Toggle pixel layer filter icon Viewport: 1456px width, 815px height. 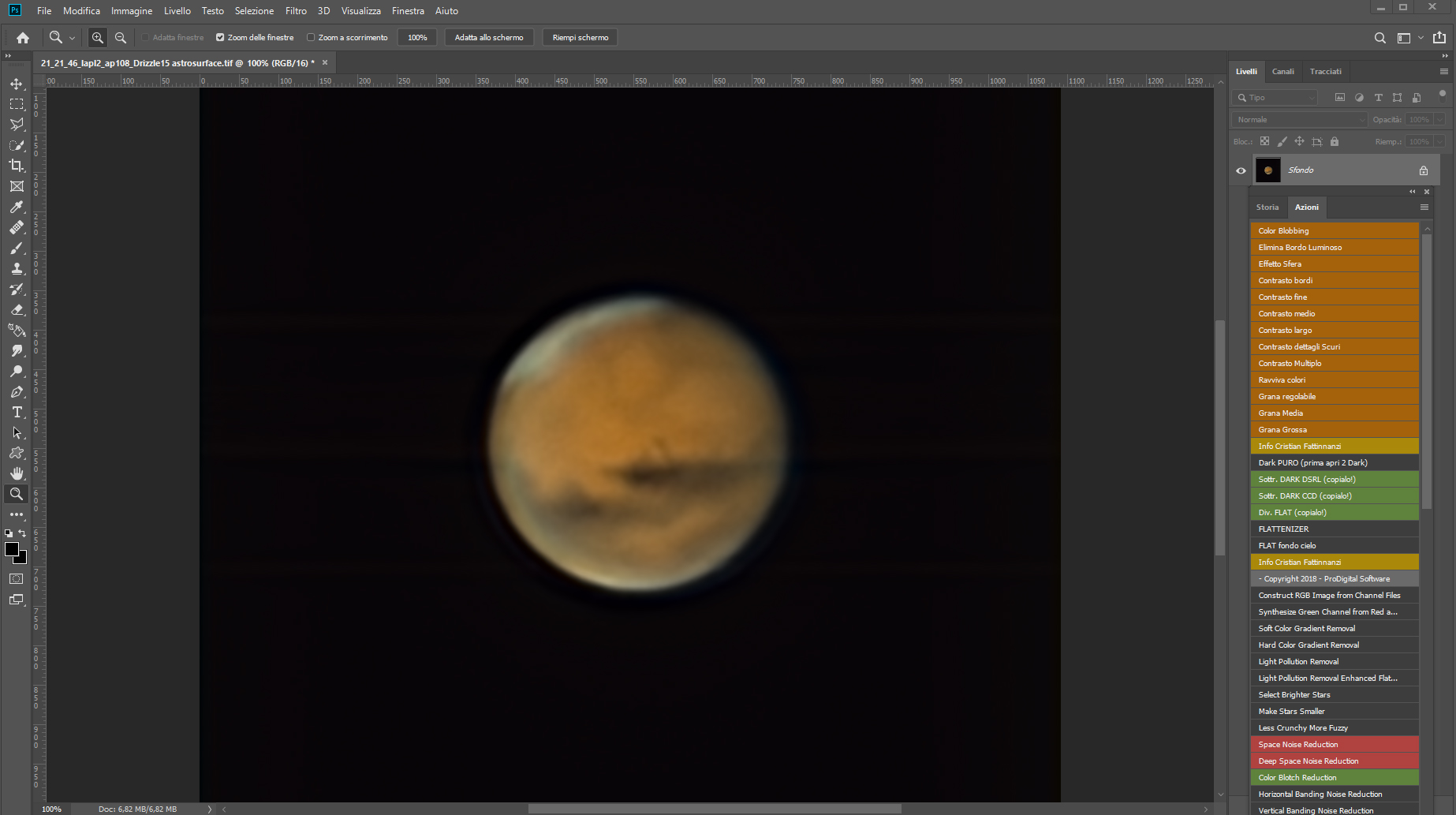(1339, 98)
